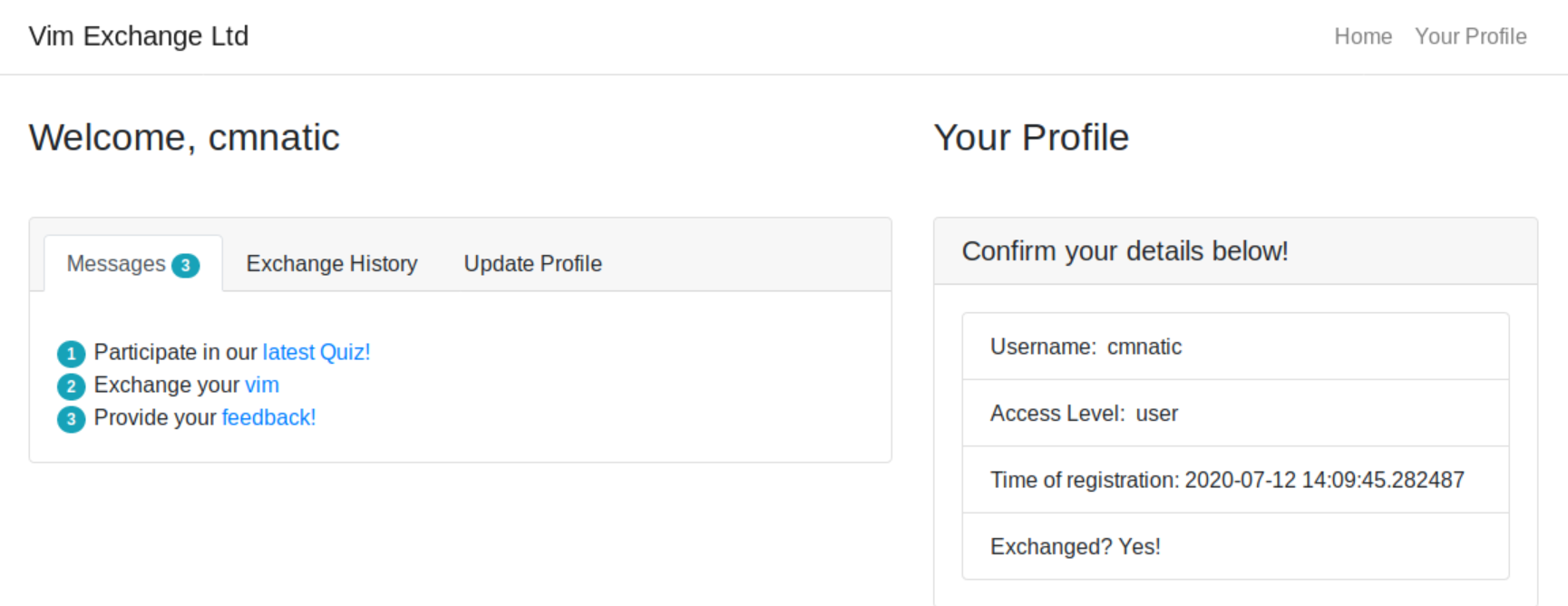Switch to the Exchange History tab
Screen dimensions: 1568x606
pyautogui.click(x=332, y=264)
